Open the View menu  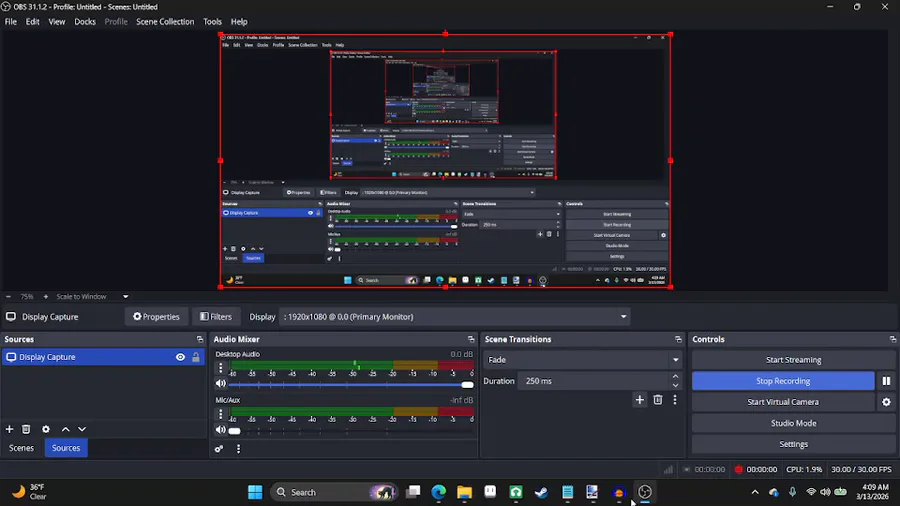(x=57, y=22)
